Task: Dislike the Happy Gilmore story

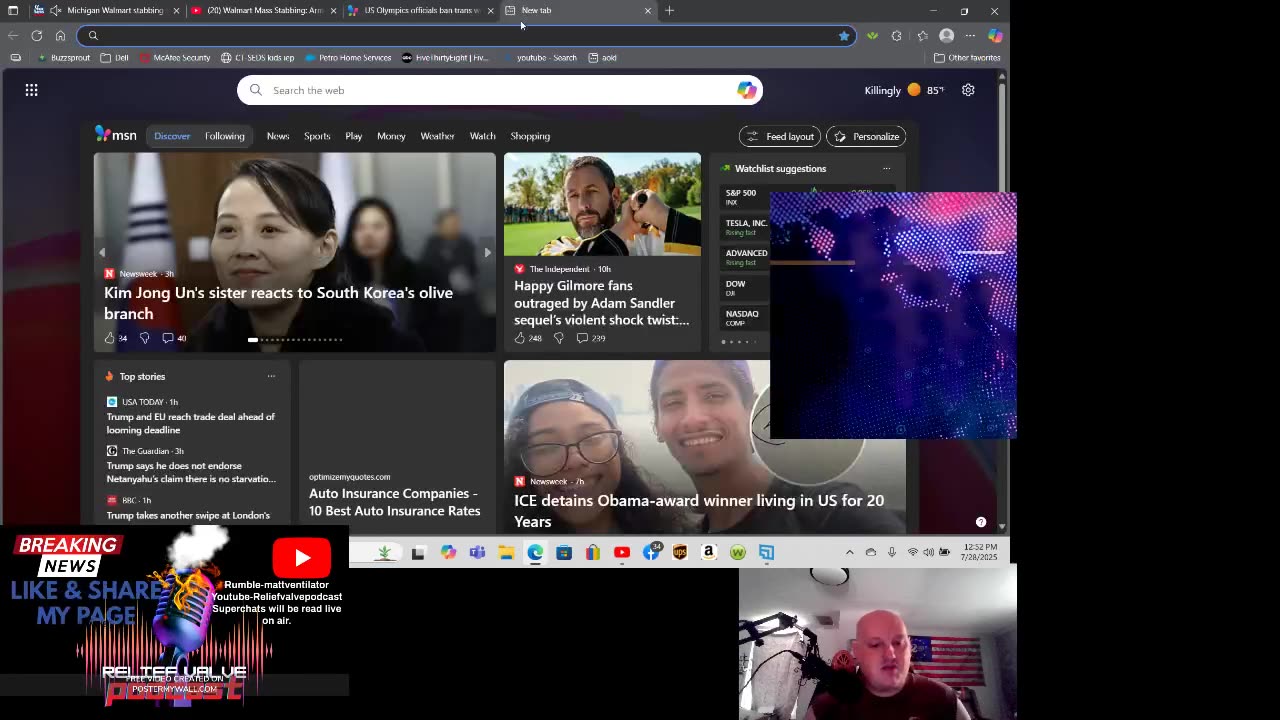Action: click(558, 338)
